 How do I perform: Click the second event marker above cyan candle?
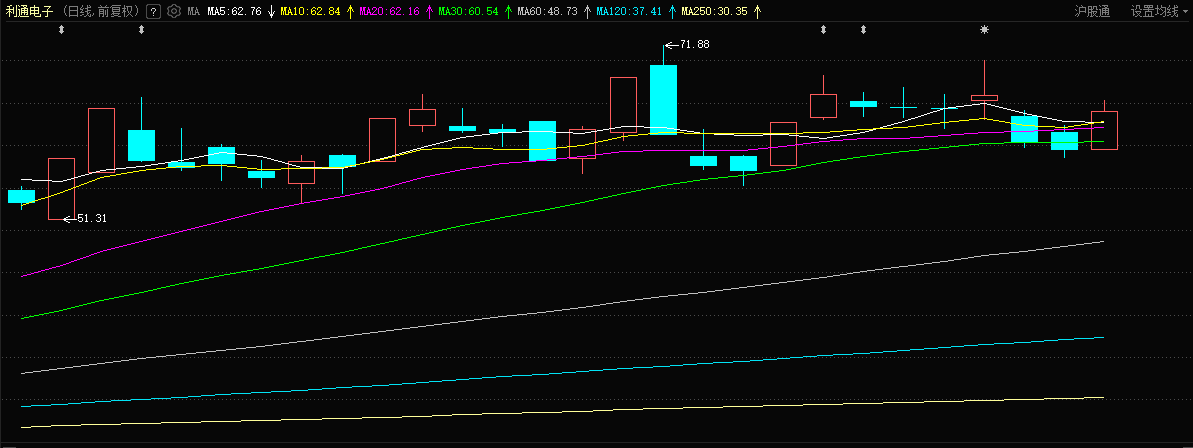[x=141, y=30]
